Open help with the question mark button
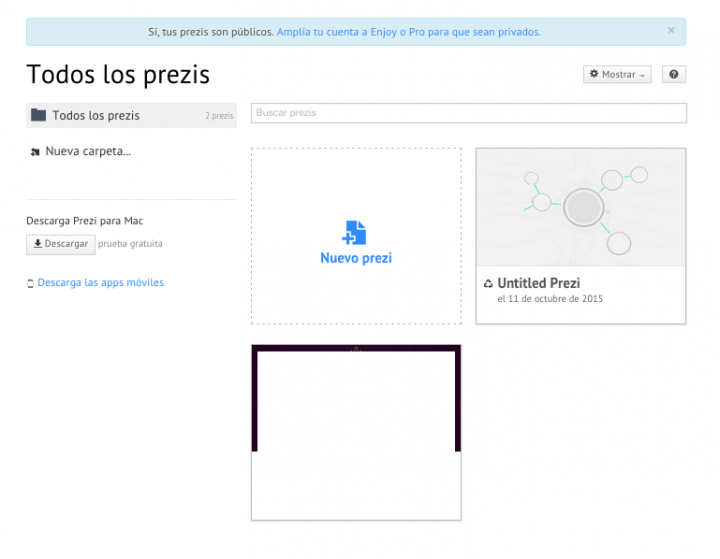720x559 pixels. pos(673,75)
